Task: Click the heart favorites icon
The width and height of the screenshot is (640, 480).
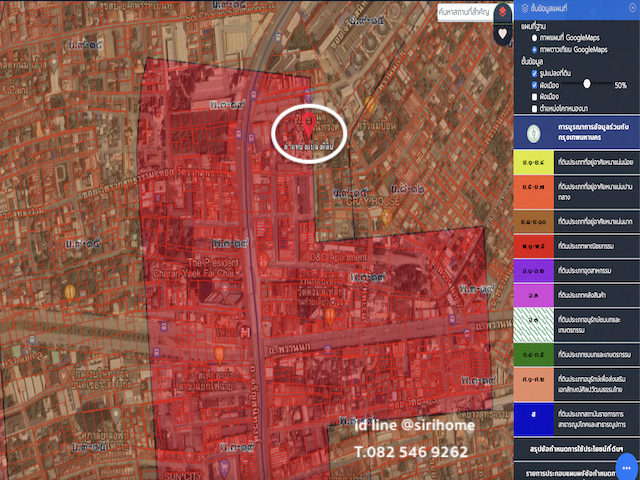Action: [x=502, y=33]
